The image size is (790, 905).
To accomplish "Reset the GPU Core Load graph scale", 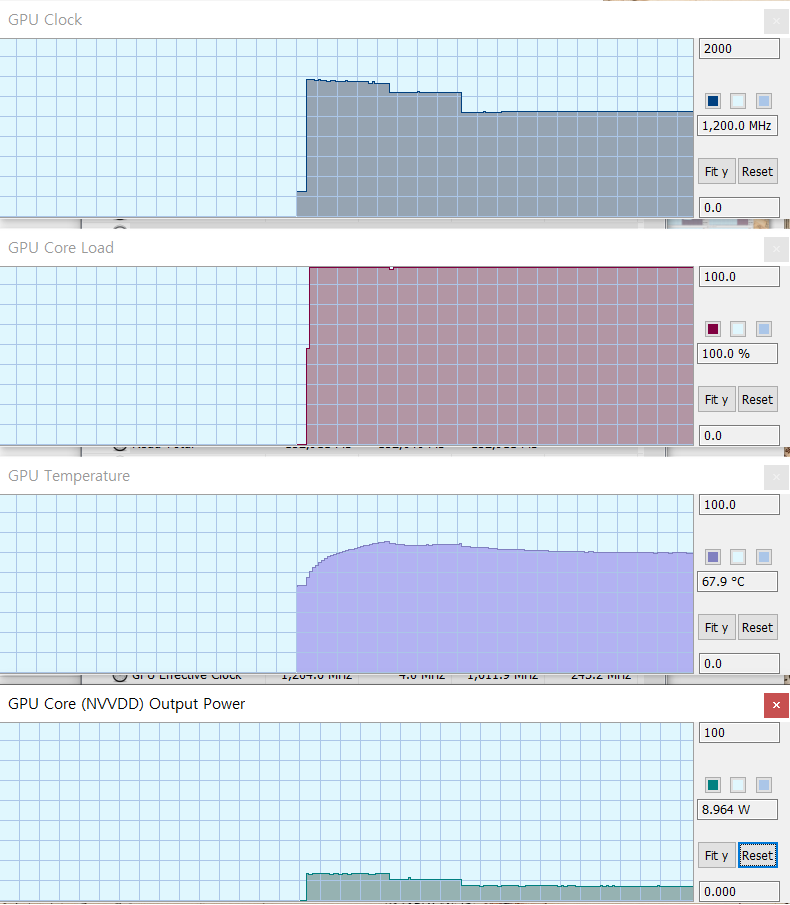I will click(757, 399).
